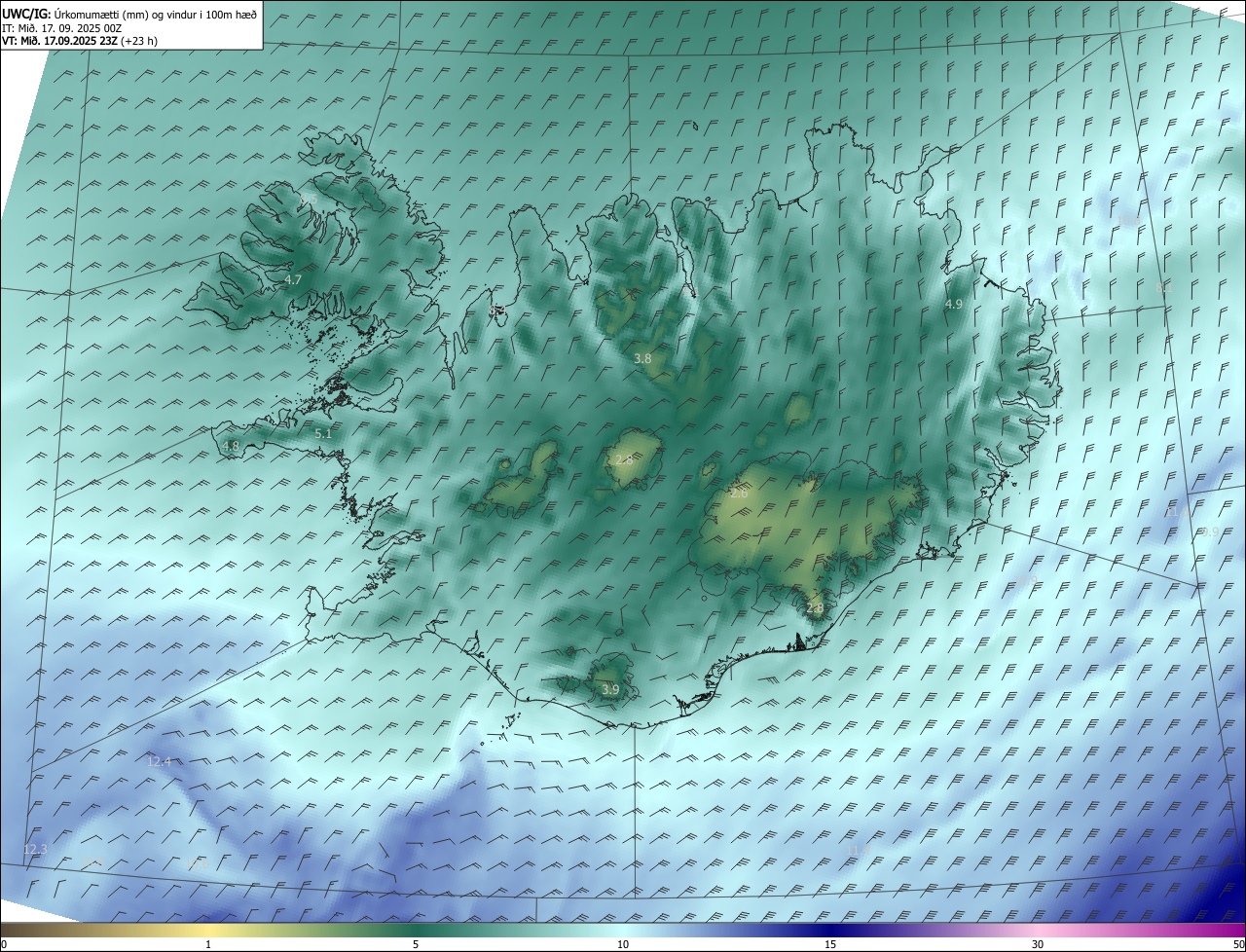This screenshot has width=1246, height=952.
Task: Click the 4.7 value over the Westfjords
Action: click(293, 280)
